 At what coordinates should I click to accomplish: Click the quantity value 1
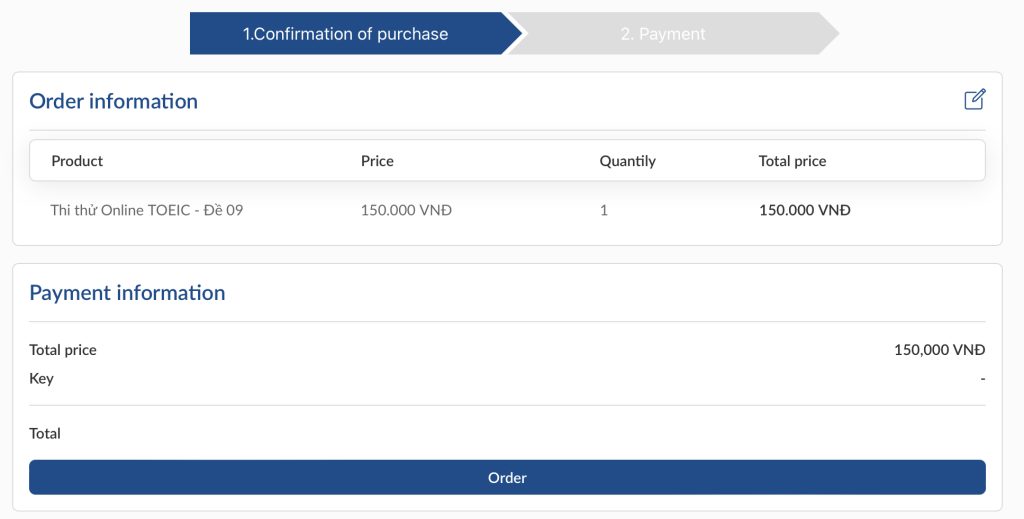point(604,210)
